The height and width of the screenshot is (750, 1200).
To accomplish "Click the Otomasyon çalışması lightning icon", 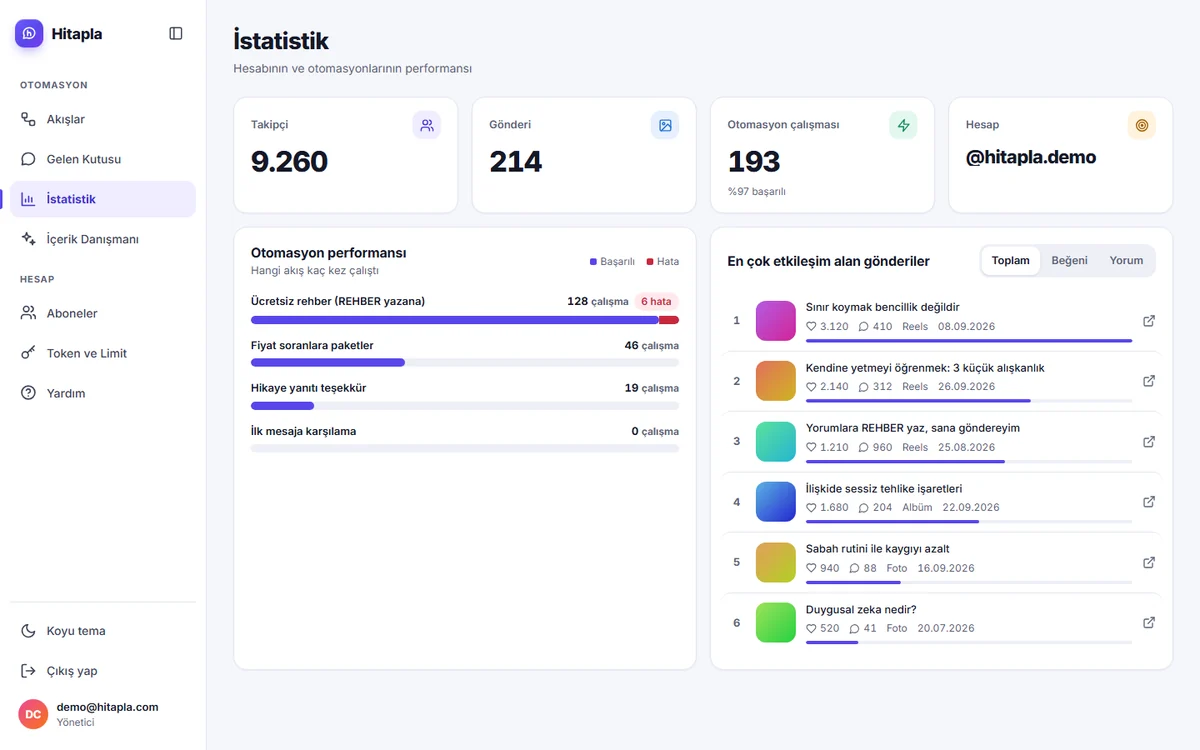I will 903,125.
